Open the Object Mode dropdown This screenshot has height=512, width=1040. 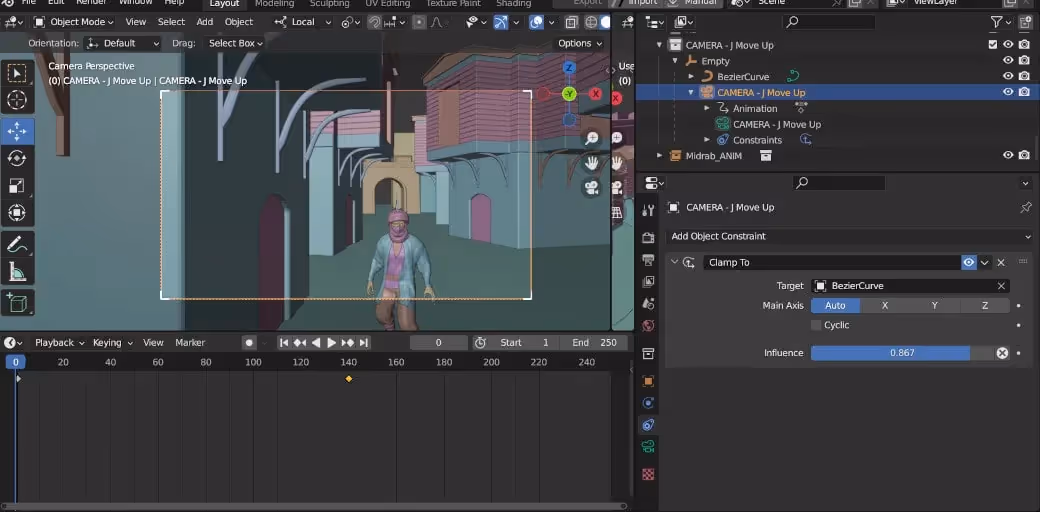[x=74, y=22]
